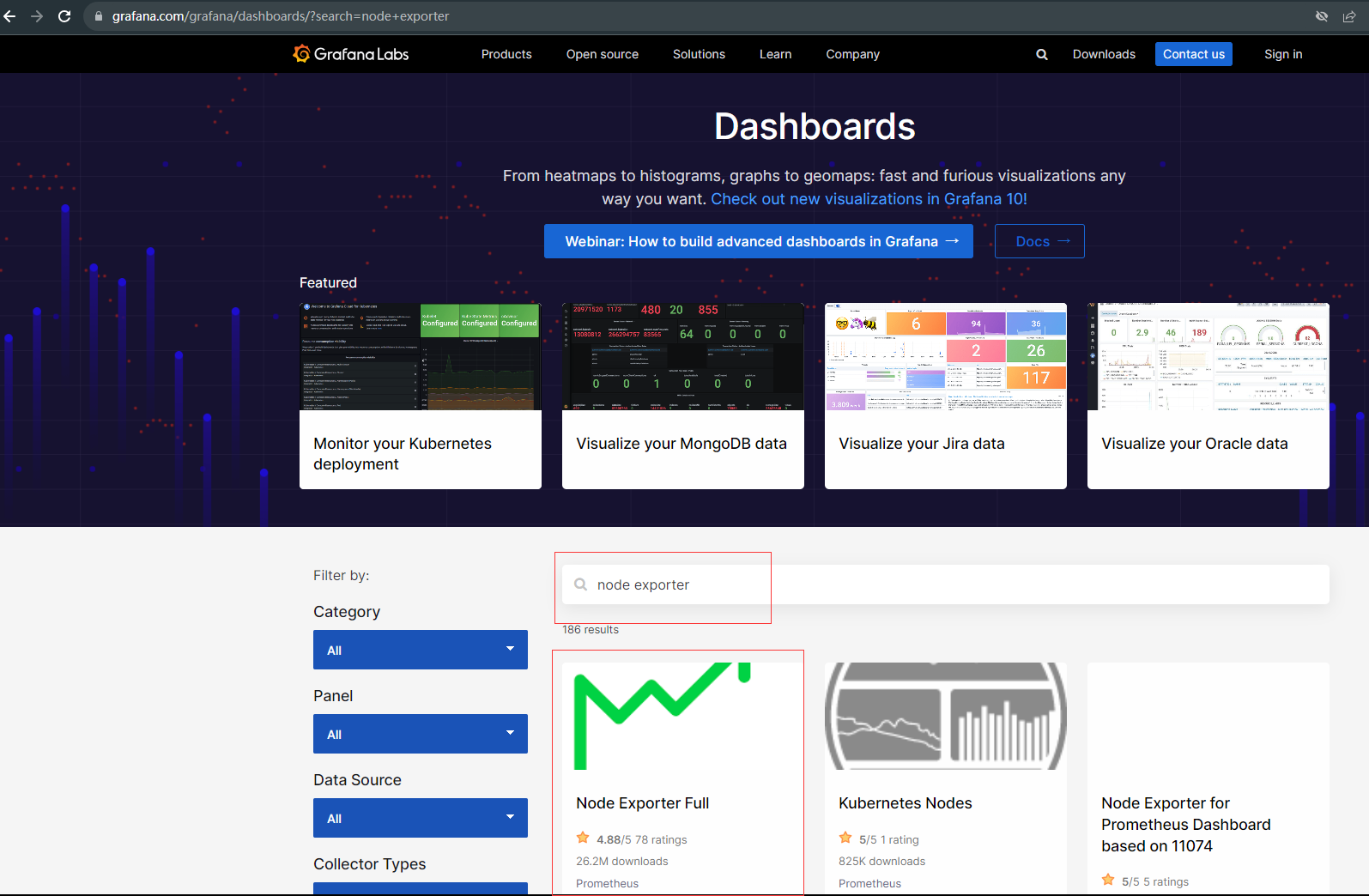Click the eye-slash icon in address bar
Viewport: 1369px width, 896px height.
(1322, 16)
